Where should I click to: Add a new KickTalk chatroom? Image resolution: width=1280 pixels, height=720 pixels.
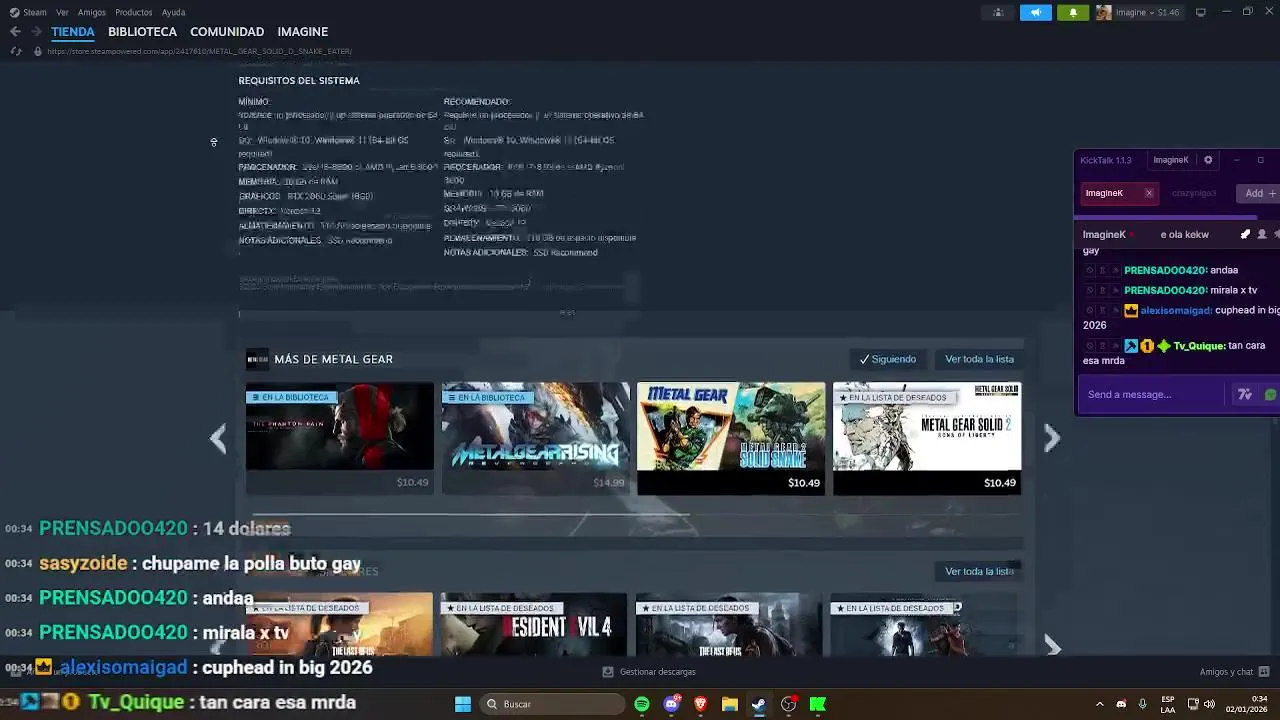(x=1259, y=193)
